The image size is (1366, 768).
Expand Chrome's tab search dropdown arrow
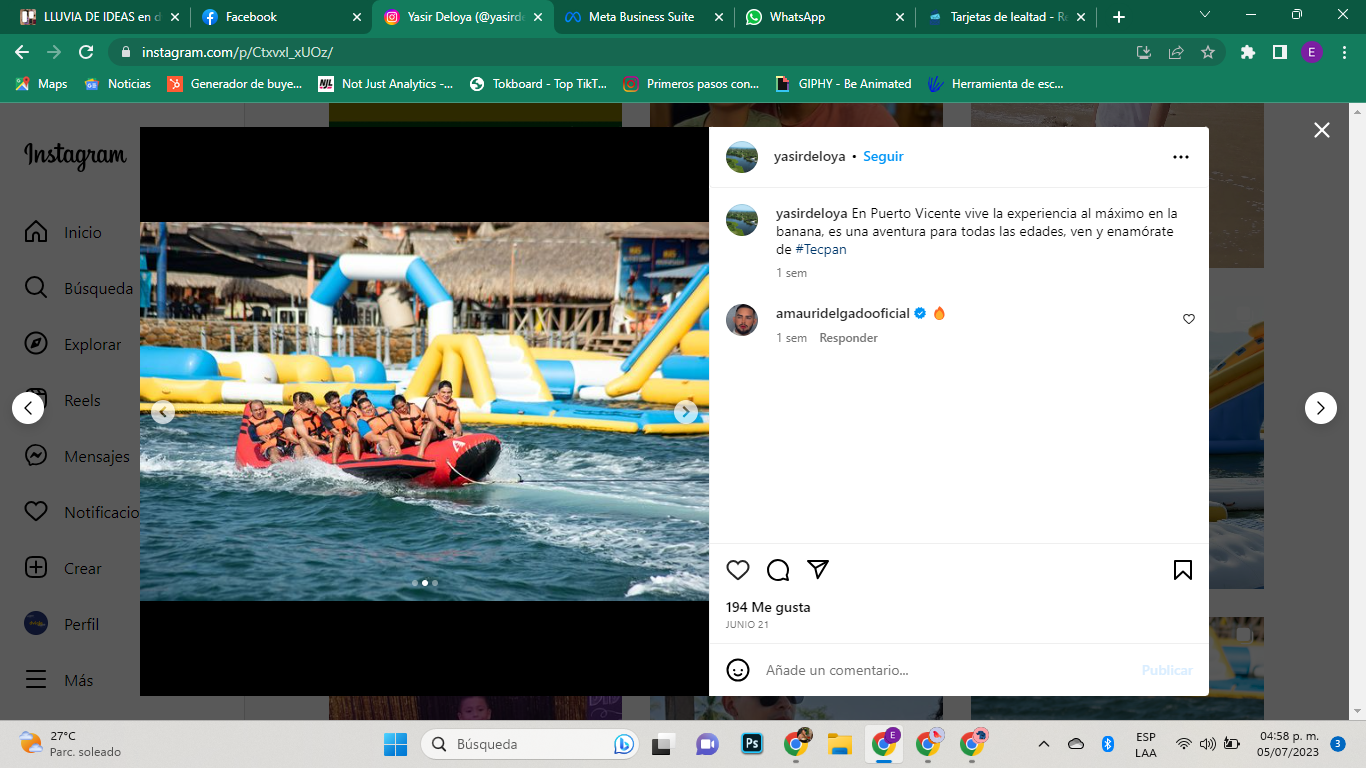[1204, 15]
